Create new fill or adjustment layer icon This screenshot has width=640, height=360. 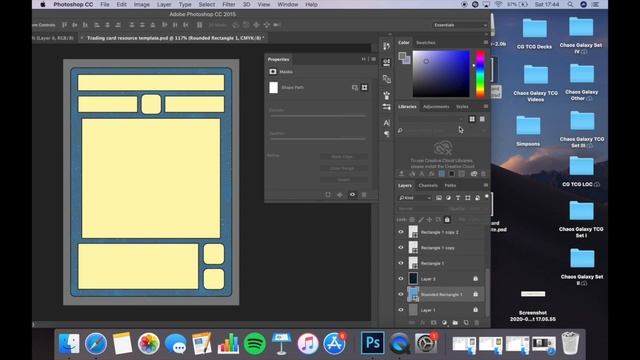(444, 323)
